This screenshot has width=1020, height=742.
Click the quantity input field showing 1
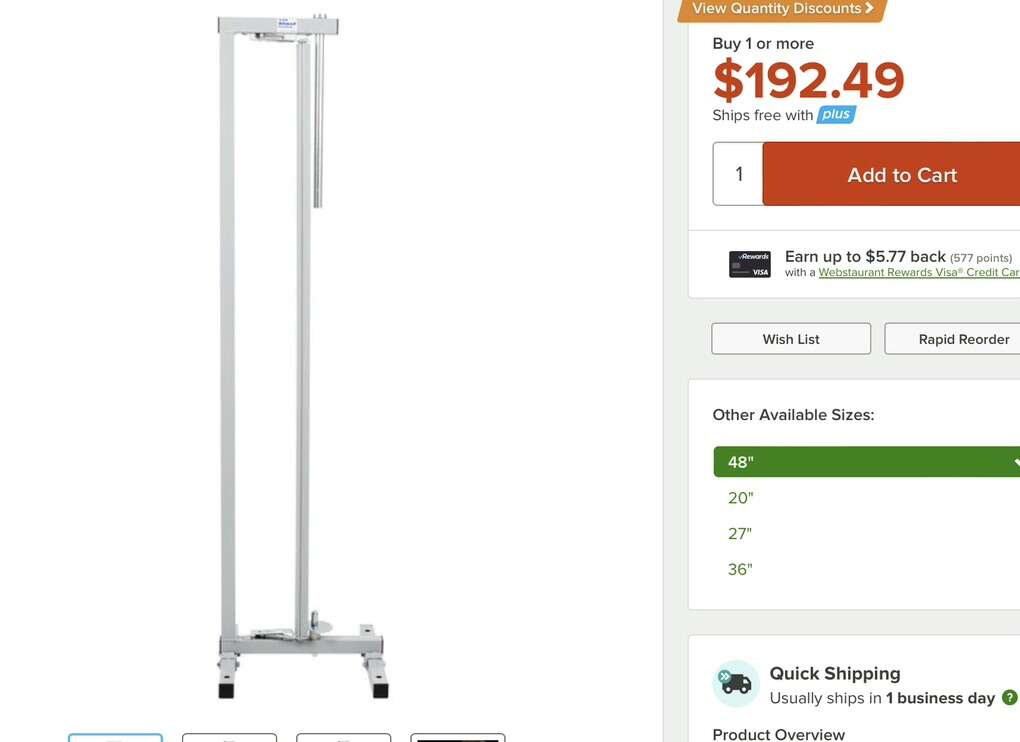pyautogui.click(x=737, y=173)
